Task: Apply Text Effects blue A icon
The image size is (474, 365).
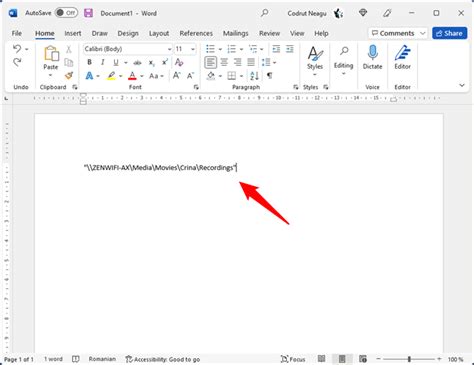Action: [89, 76]
